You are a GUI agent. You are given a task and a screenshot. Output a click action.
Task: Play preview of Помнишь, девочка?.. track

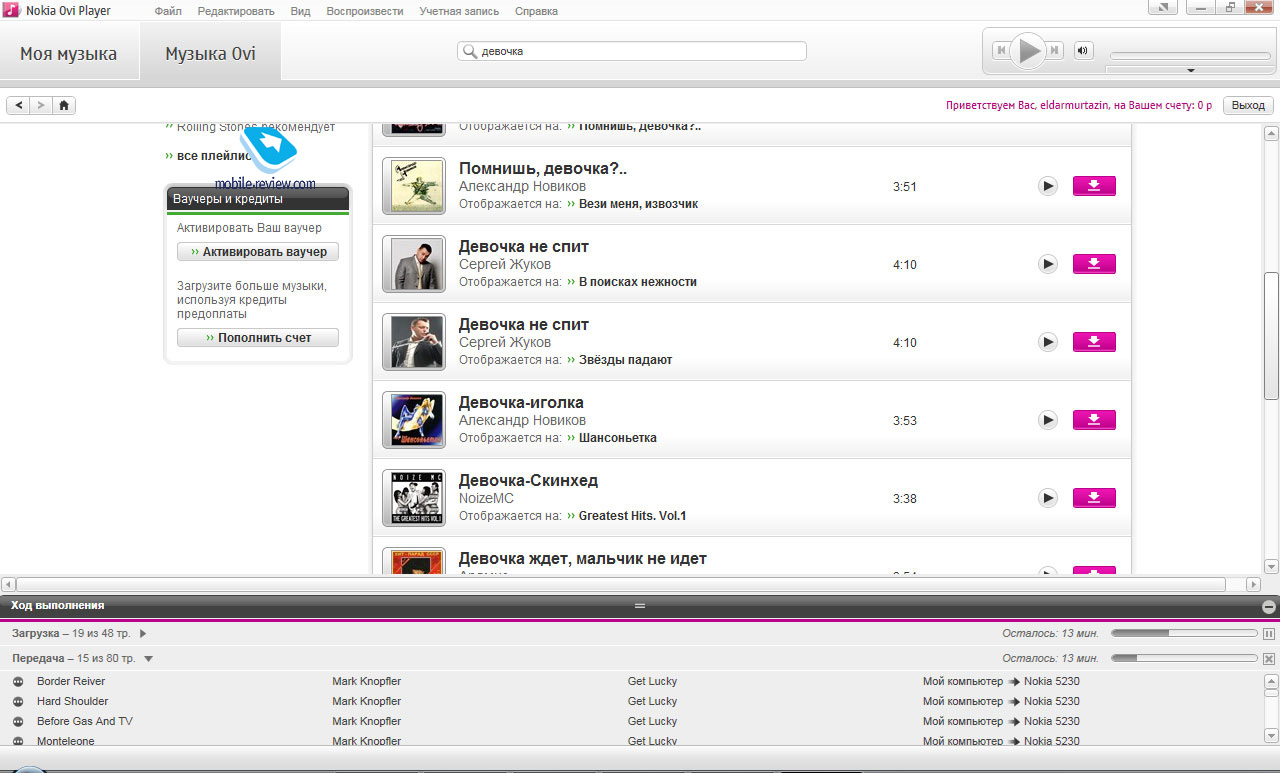tap(1047, 186)
